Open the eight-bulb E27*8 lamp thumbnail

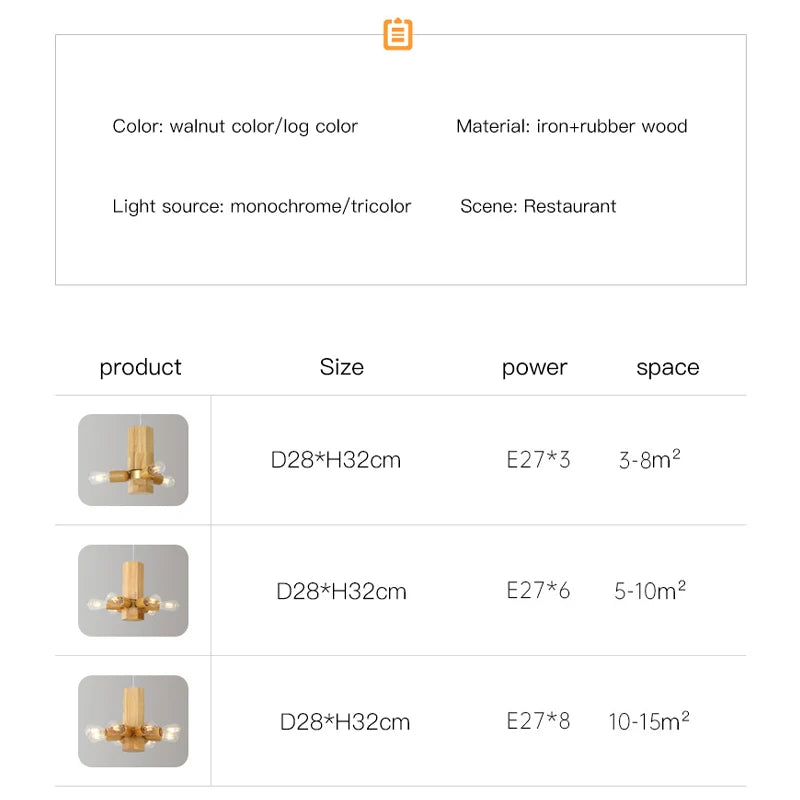(133, 721)
